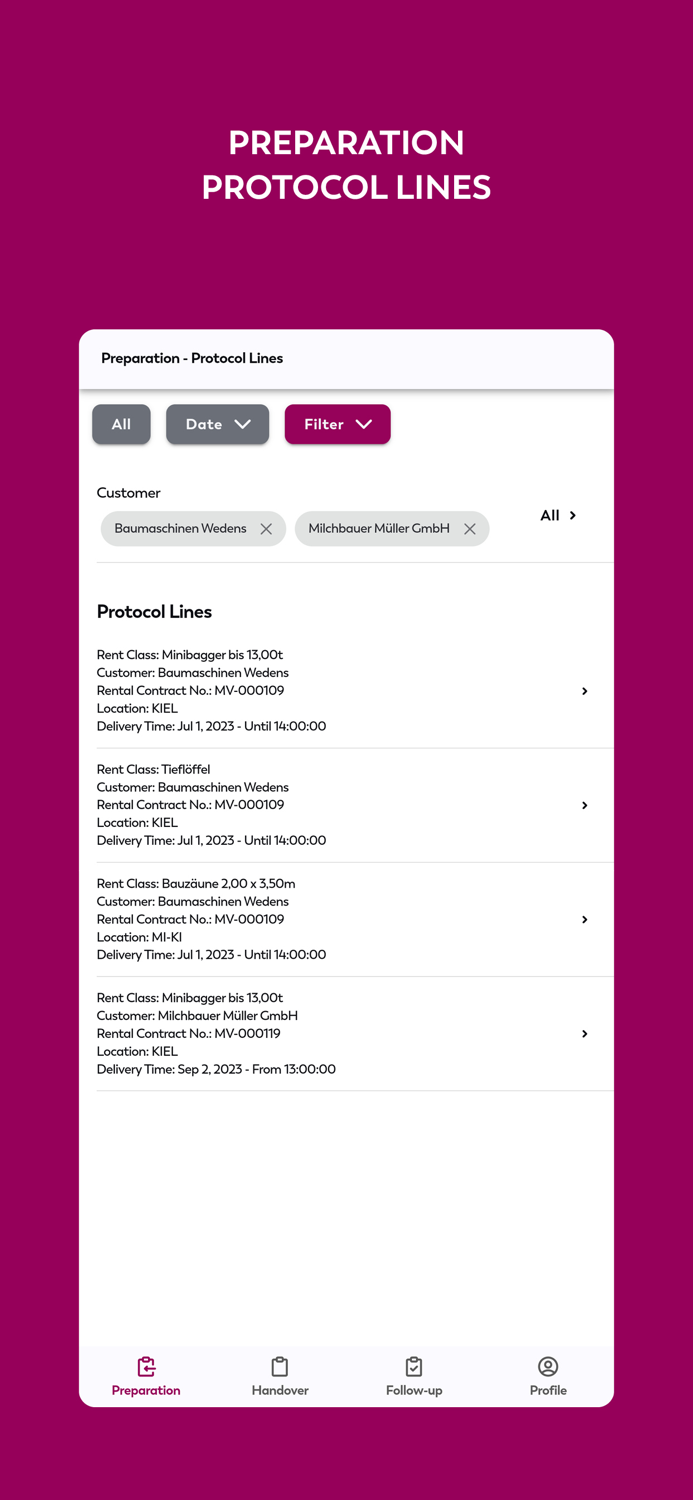Remove the Milchbauer Müller GmbH filter chip
693x1500 pixels.
coord(470,528)
